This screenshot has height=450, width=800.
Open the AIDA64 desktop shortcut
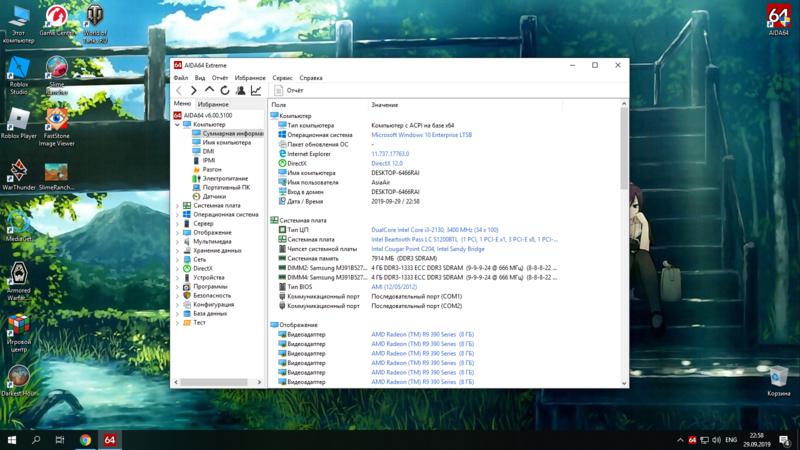pyautogui.click(x=778, y=20)
